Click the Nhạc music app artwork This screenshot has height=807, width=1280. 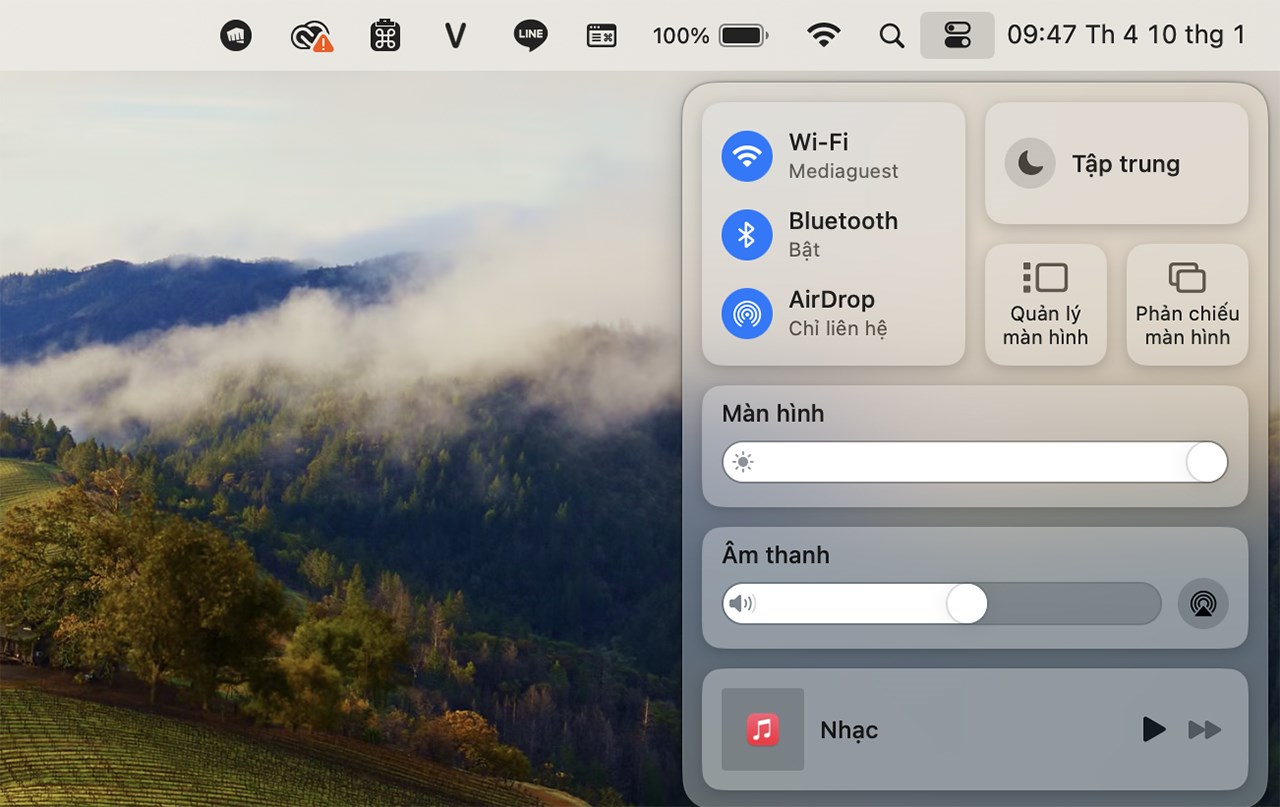coord(763,729)
